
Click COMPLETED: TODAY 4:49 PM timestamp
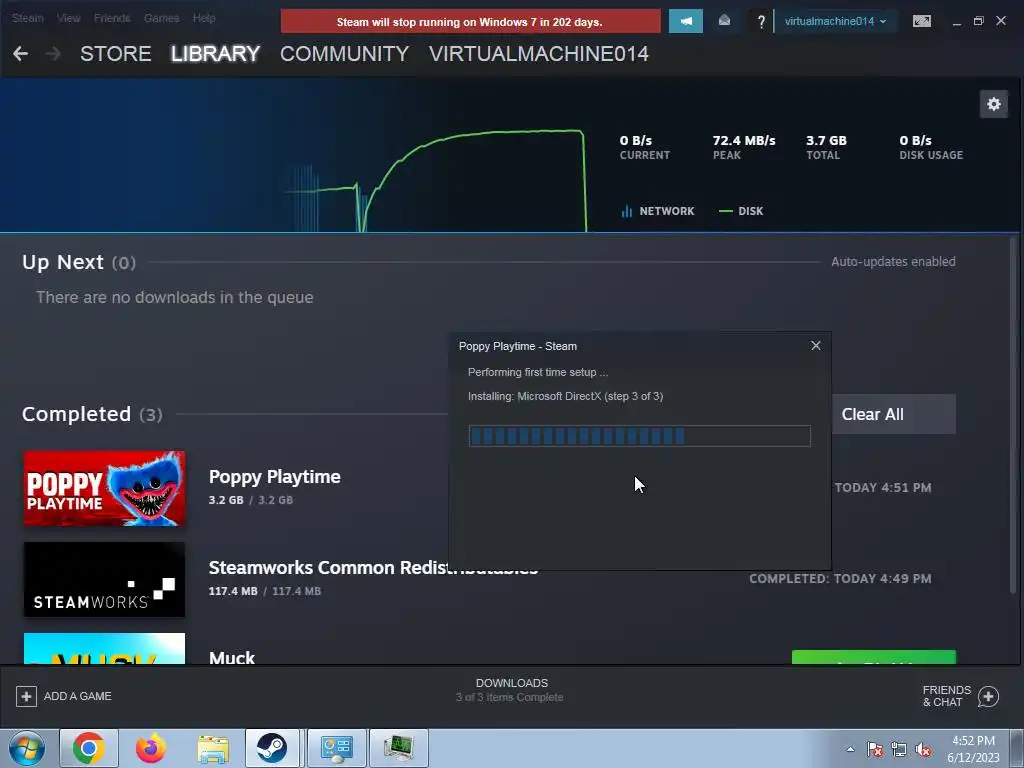point(840,579)
